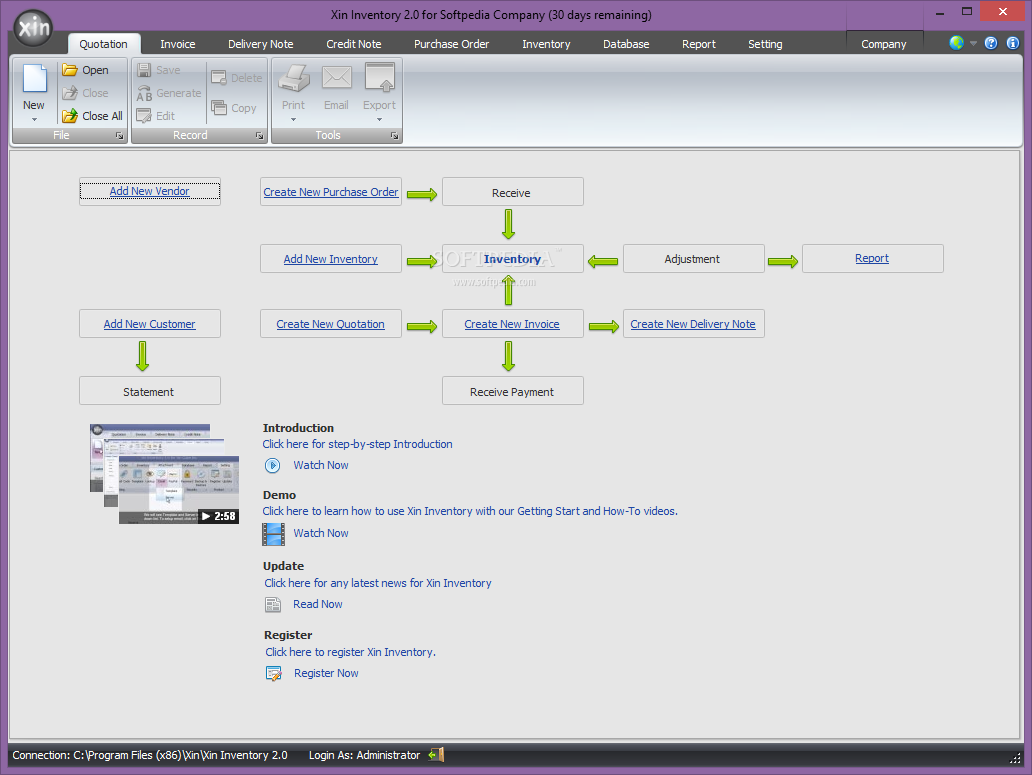Click the logout door icon in status bar
Image resolution: width=1032 pixels, height=775 pixels.
[436, 755]
